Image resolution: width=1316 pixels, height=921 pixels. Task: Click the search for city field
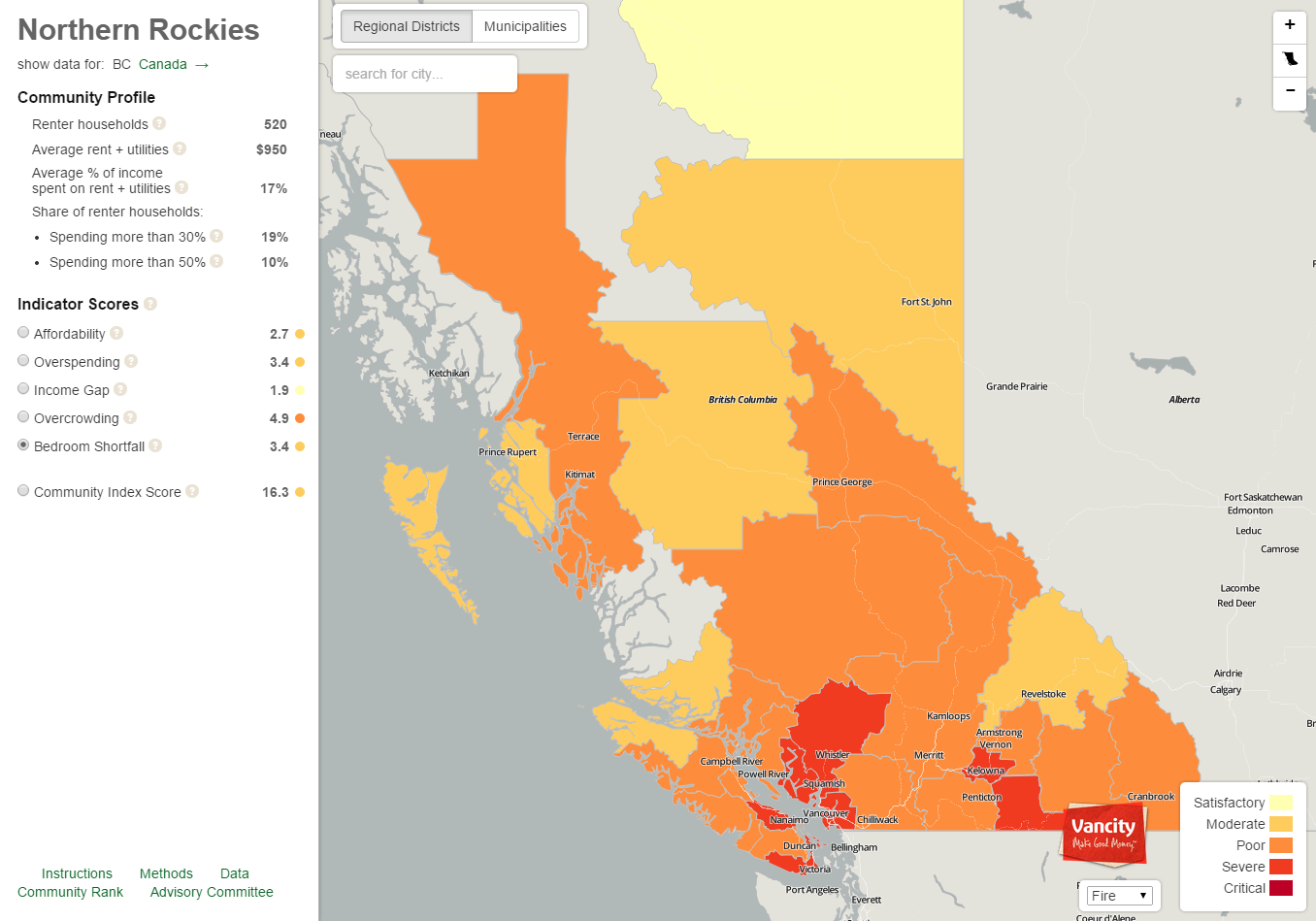[424, 73]
